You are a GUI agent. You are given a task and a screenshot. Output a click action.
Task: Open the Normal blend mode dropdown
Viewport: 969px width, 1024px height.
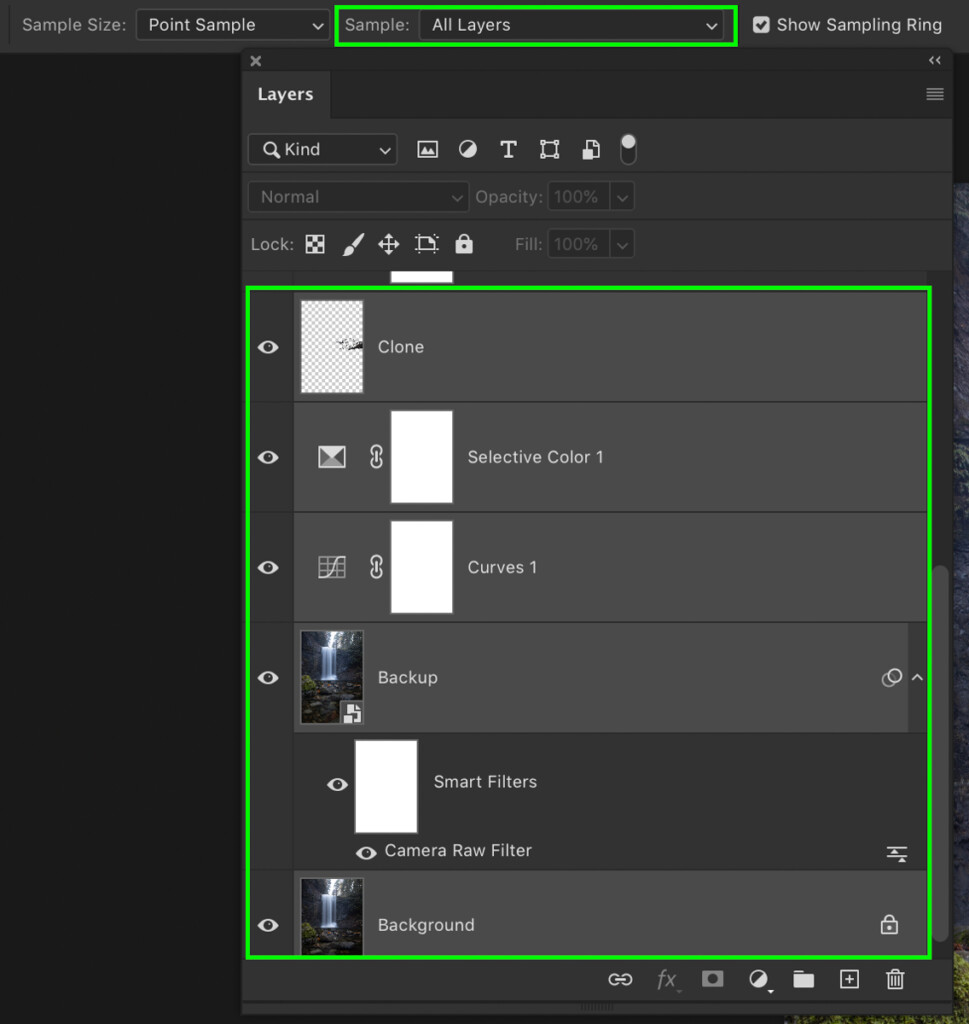point(358,197)
